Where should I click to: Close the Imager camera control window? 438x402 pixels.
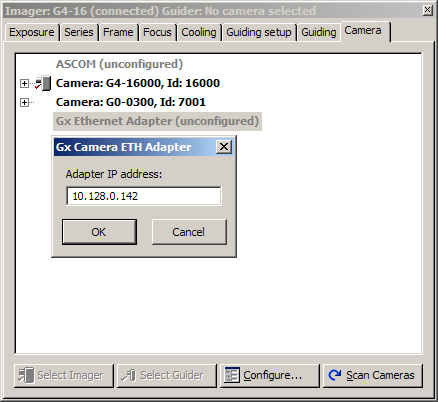427,10
